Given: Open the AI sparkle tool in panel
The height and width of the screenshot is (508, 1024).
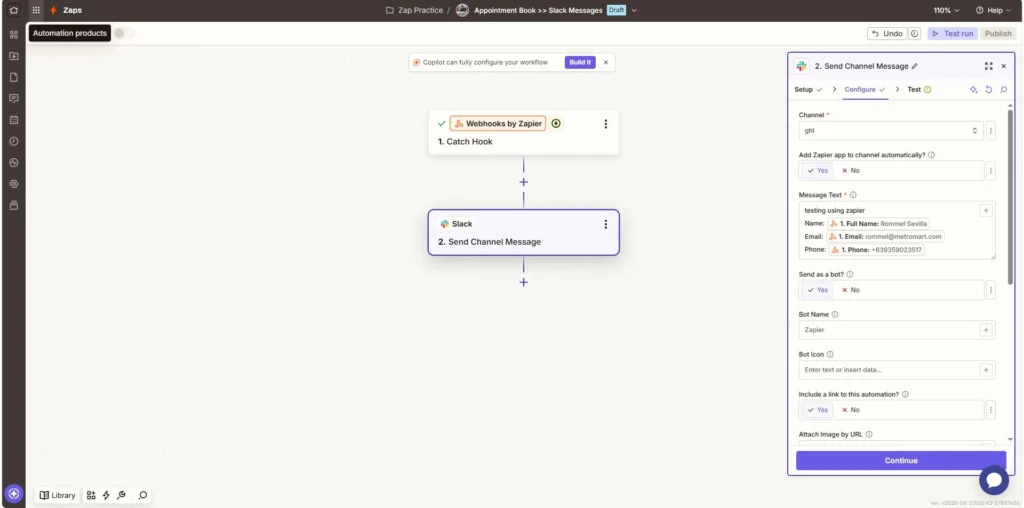Looking at the screenshot, I should pos(973,89).
